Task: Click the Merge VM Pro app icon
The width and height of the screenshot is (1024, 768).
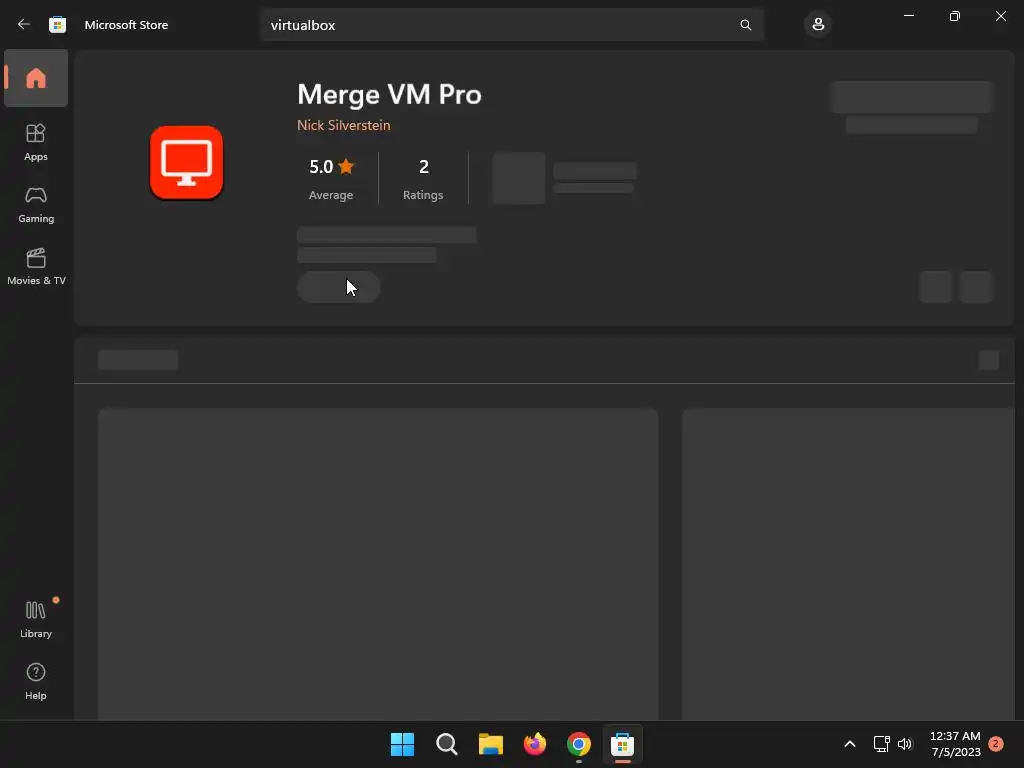Action: (186, 163)
